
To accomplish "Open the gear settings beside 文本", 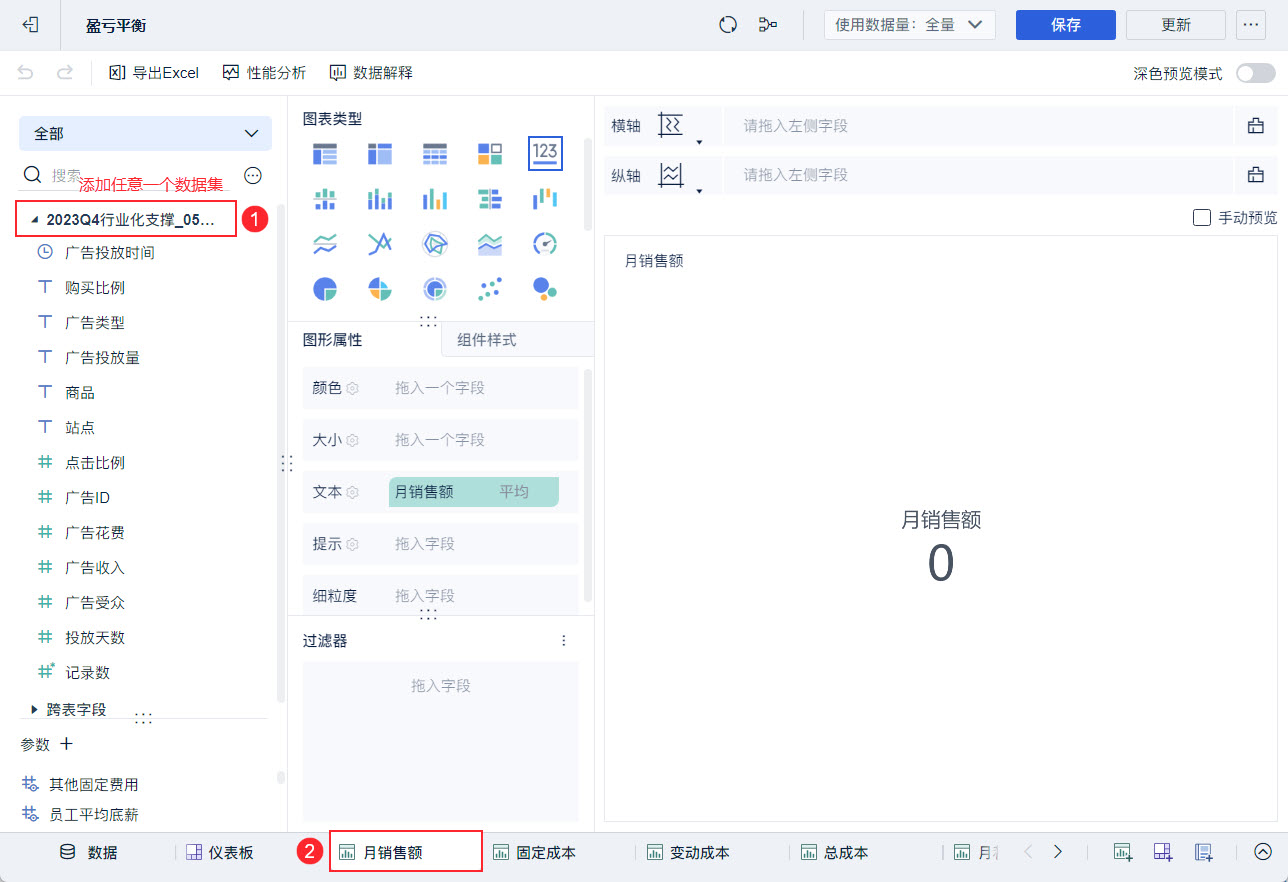I will click(x=352, y=492).
